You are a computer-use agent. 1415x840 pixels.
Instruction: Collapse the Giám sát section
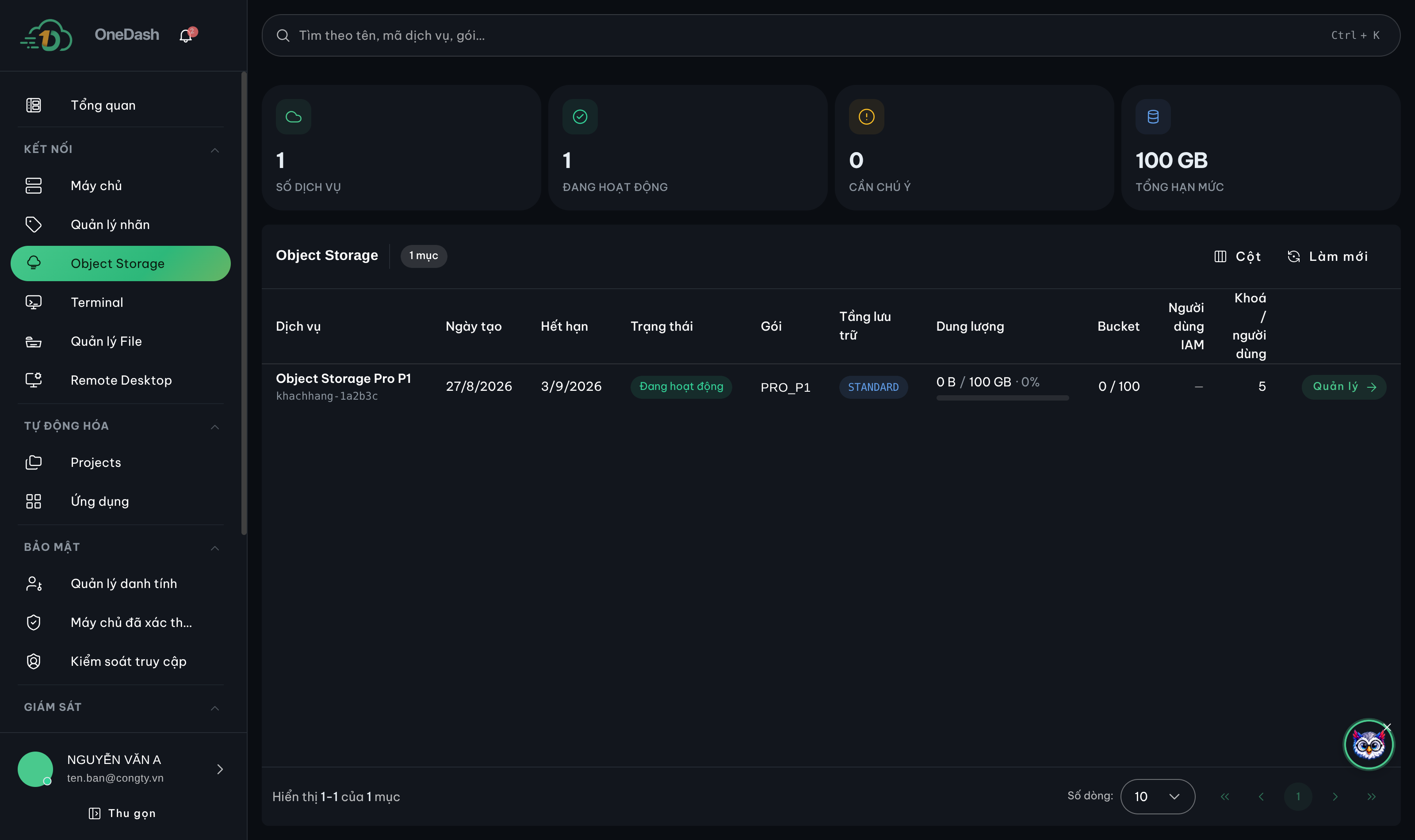click(214, 708)
